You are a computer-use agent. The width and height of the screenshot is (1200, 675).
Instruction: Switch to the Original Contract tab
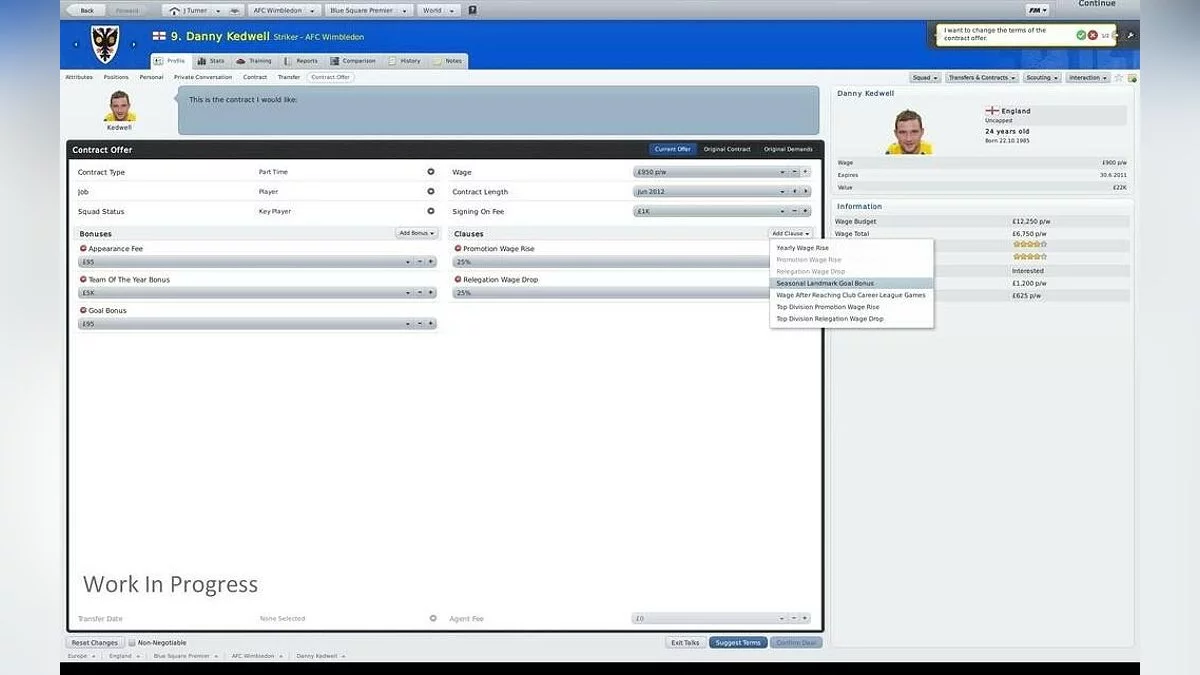coord(727,149)
